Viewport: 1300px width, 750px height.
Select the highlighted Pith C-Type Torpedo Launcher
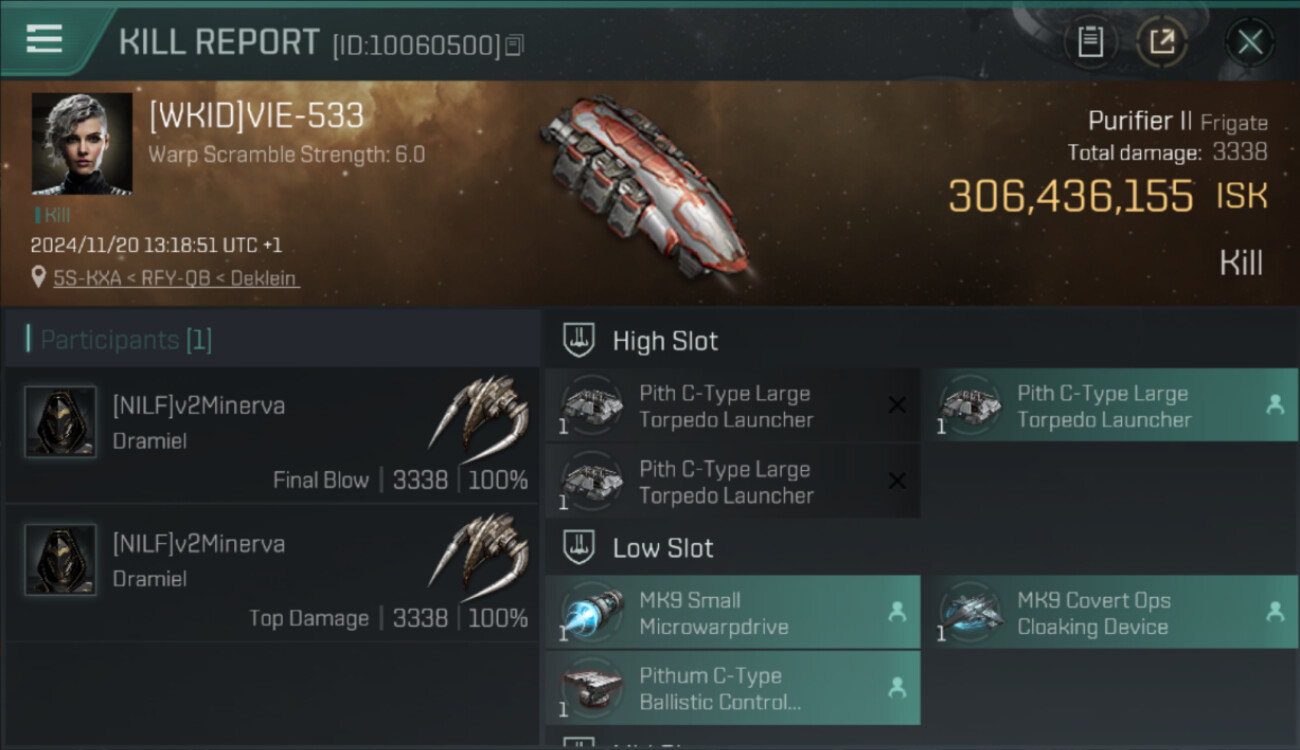[x=1110, y=406]
